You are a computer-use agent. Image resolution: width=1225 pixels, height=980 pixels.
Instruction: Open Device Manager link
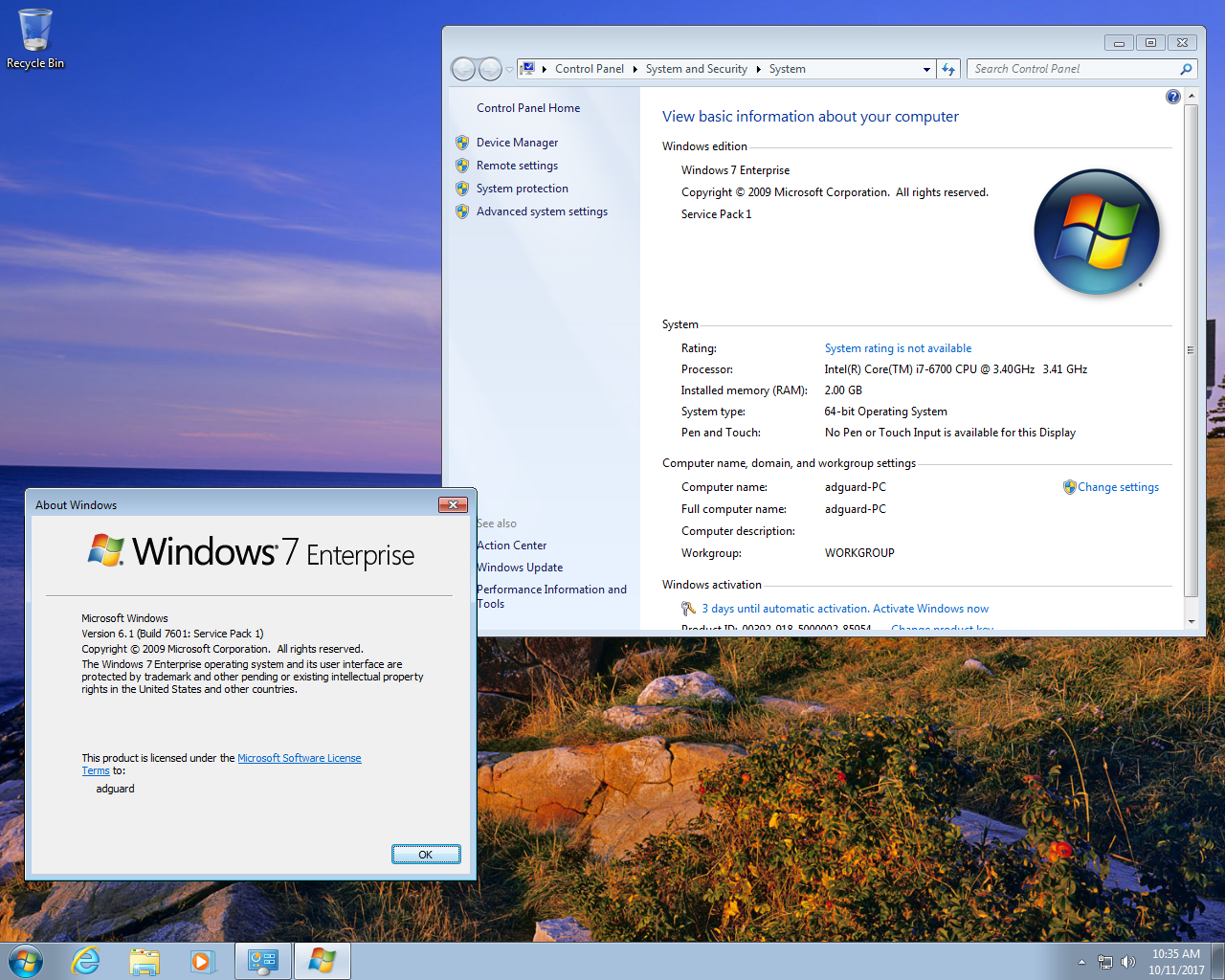tap(517, 143)
